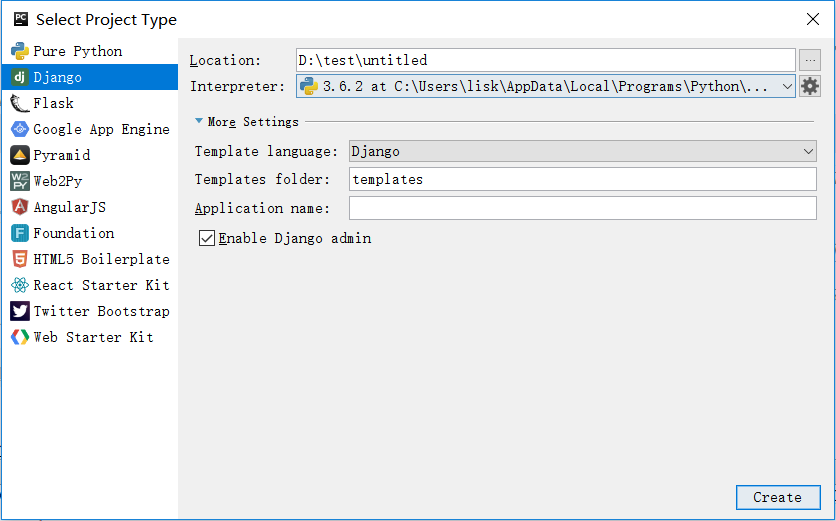Image resolution: width=836 pixels, height=521 pixels.
Task: Collapse the More Settings section
Action: coord(199,122)
